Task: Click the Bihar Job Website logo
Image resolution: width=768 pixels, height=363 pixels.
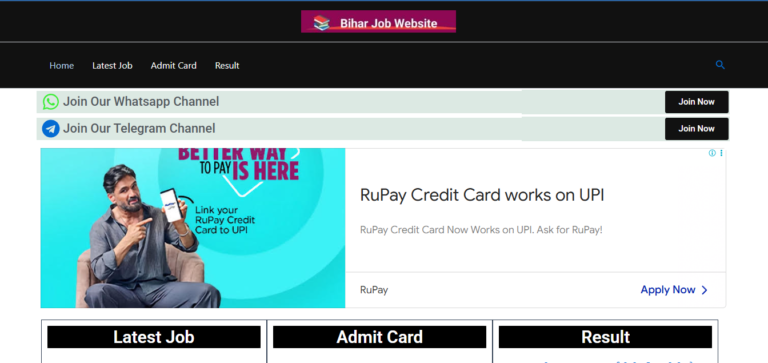Action: (378, 22)
